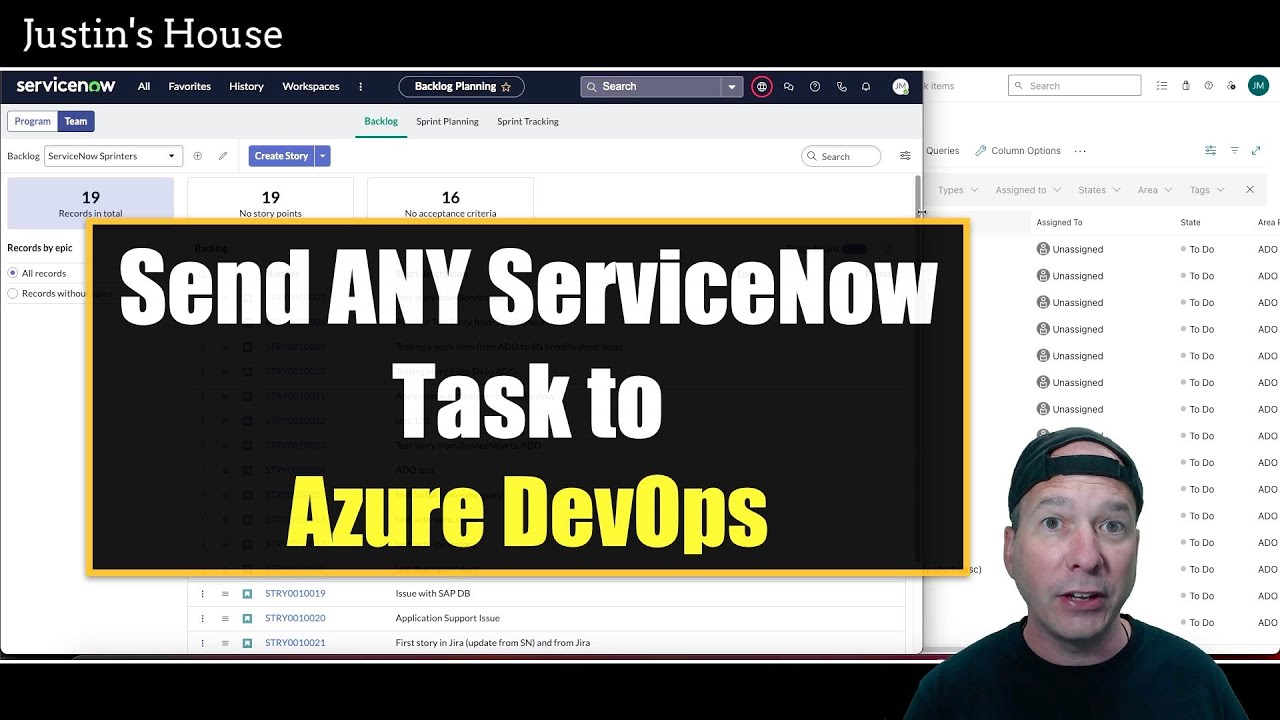Click the Assigned To column header

pyautogui.click(x=1059, y=223)
